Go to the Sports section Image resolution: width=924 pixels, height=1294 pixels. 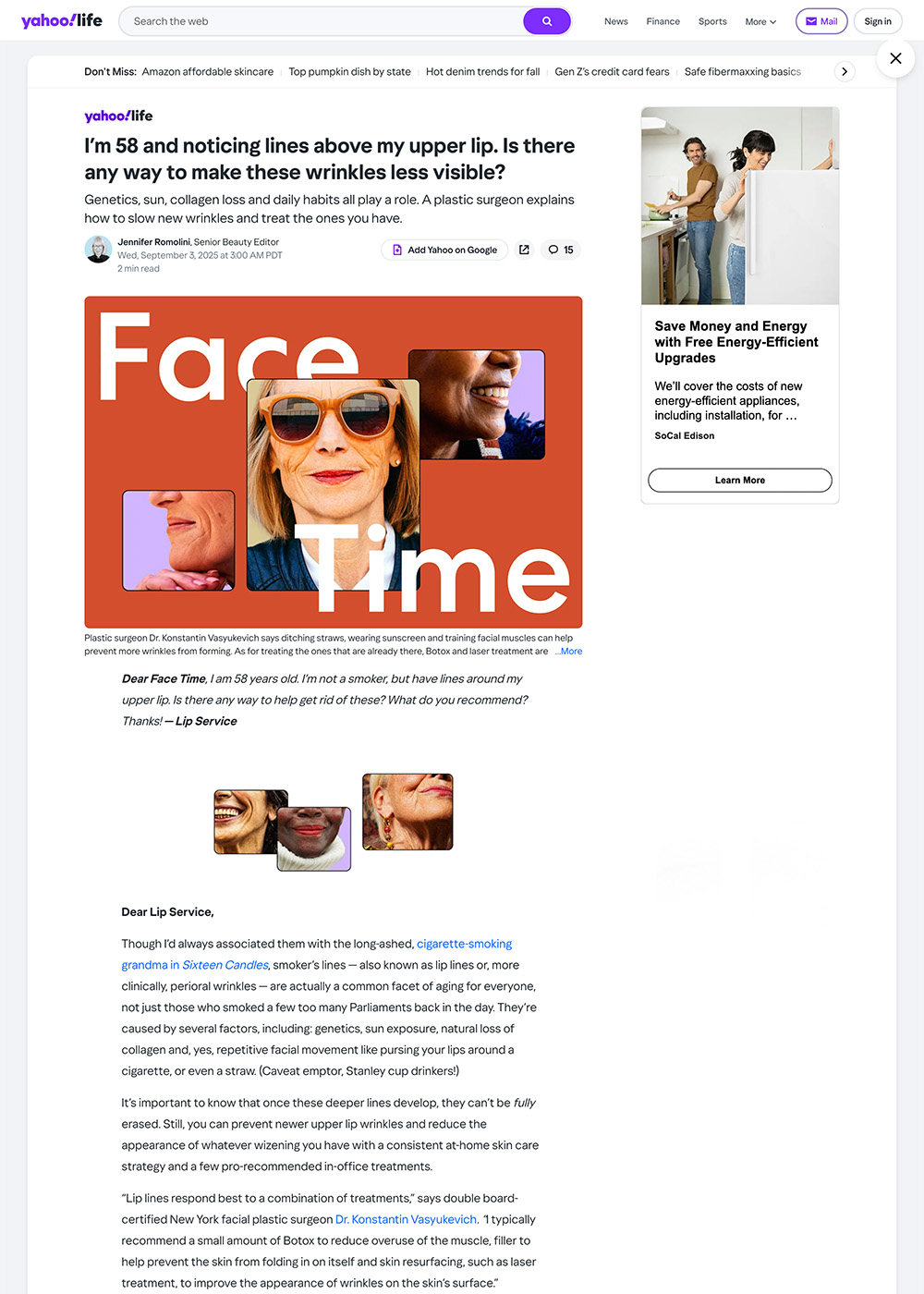tap(712, 21)
